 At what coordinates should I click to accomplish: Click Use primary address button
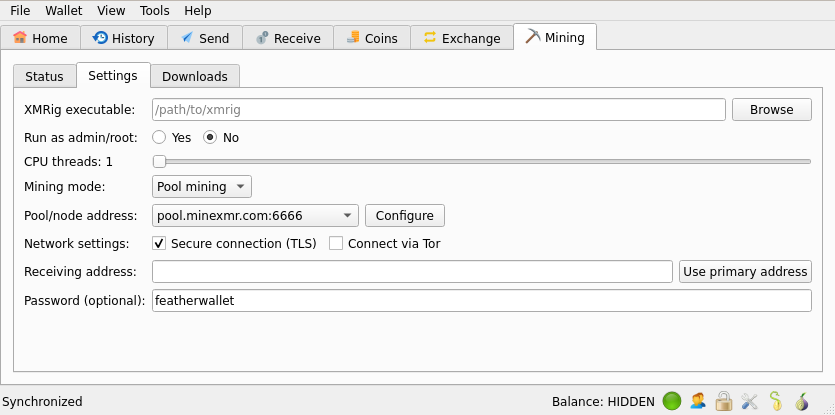745,272
